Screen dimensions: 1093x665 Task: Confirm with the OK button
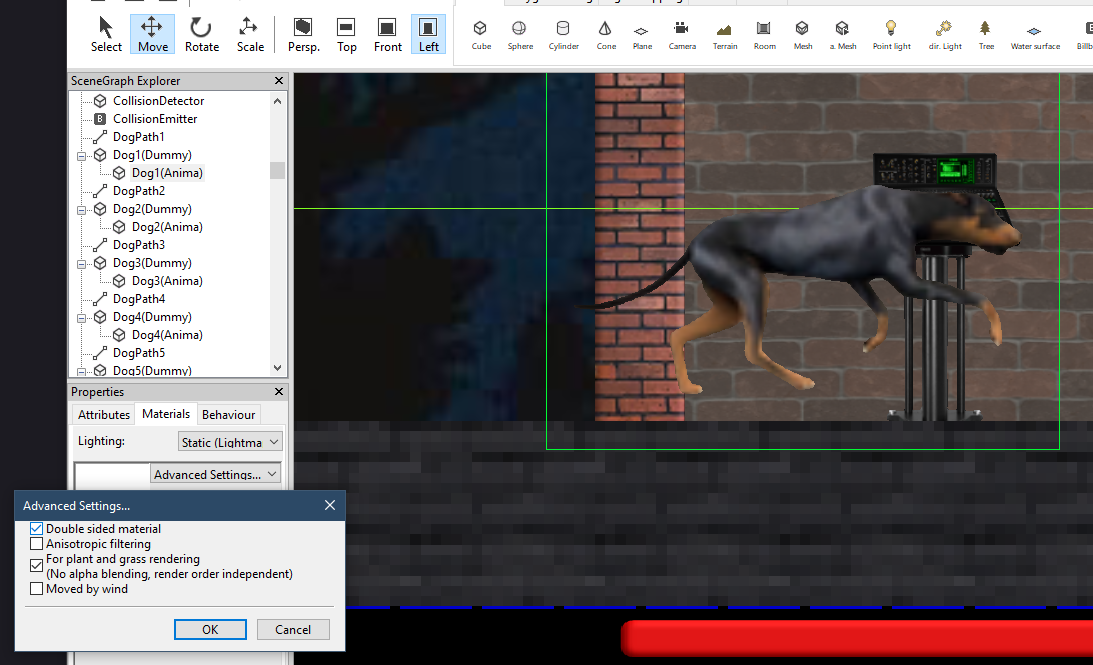tap(210, 629)
